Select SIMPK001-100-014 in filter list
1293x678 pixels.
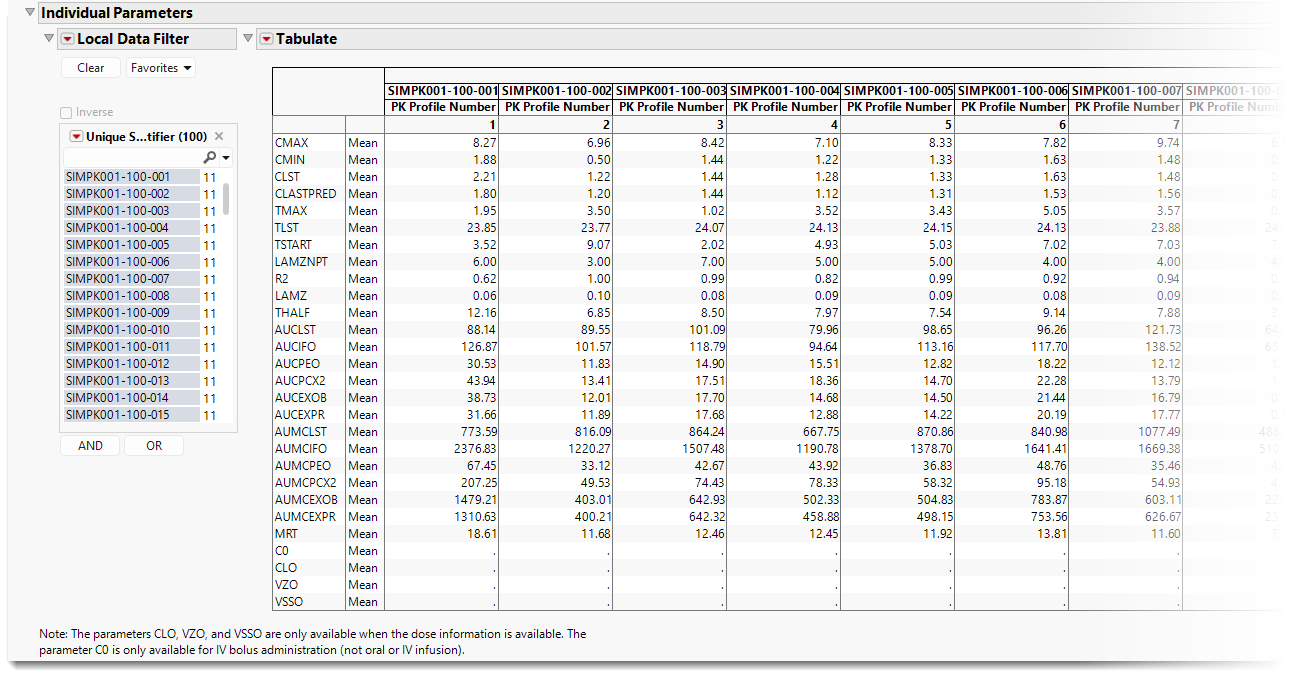(132, 398)
